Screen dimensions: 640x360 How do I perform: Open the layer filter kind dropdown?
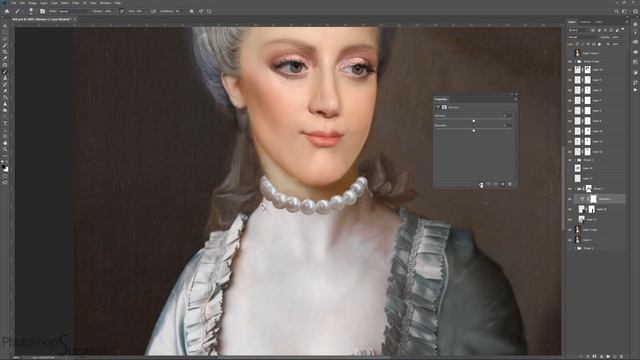coord(578,30)
